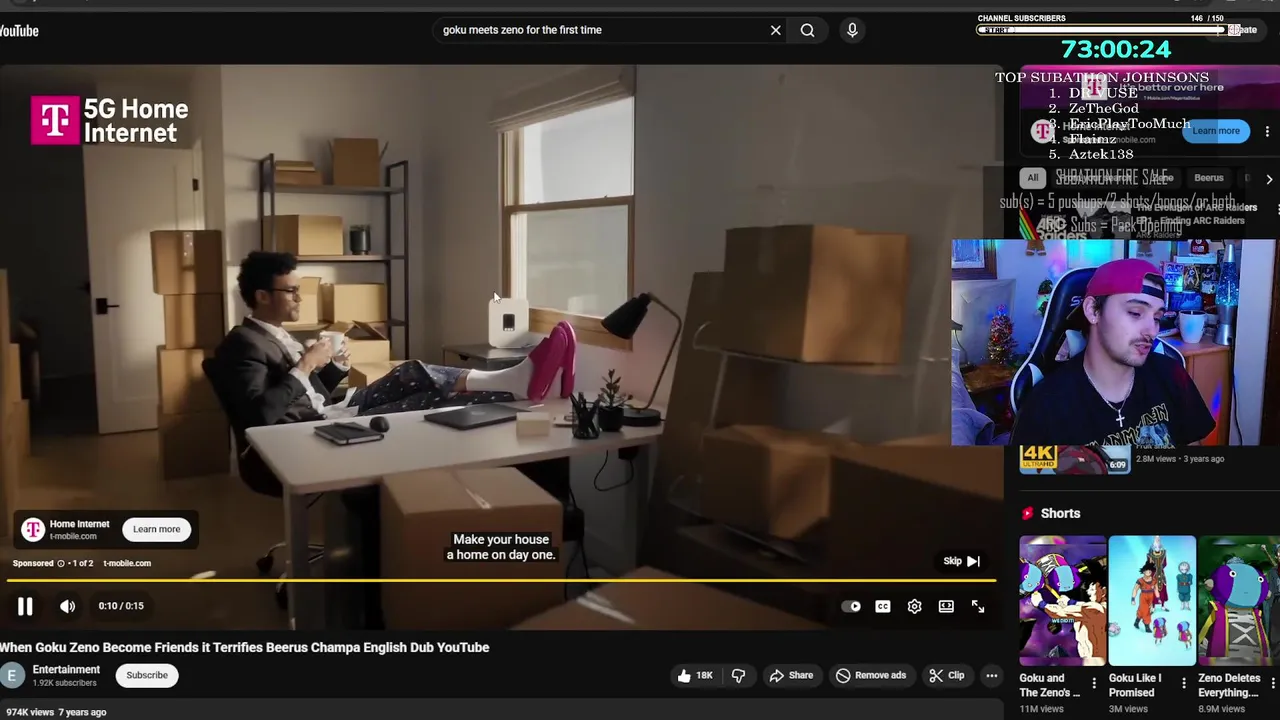Screen dimensions: 1280x720
Task: Click the video title text
Action: click(x=245, y=647)
